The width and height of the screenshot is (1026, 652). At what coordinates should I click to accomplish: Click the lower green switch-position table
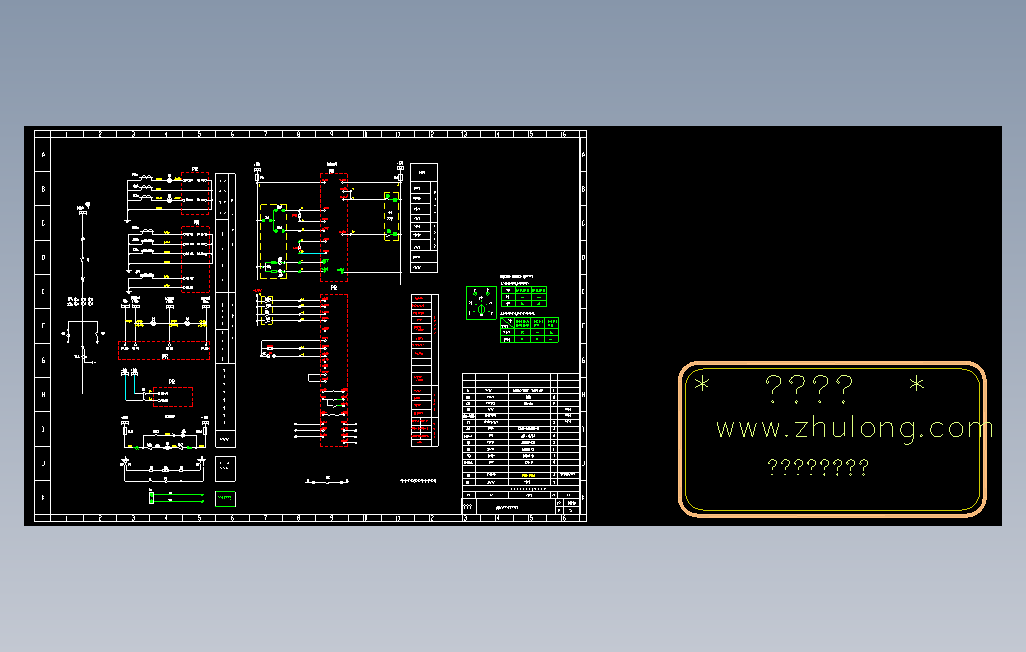click(529, 330)
